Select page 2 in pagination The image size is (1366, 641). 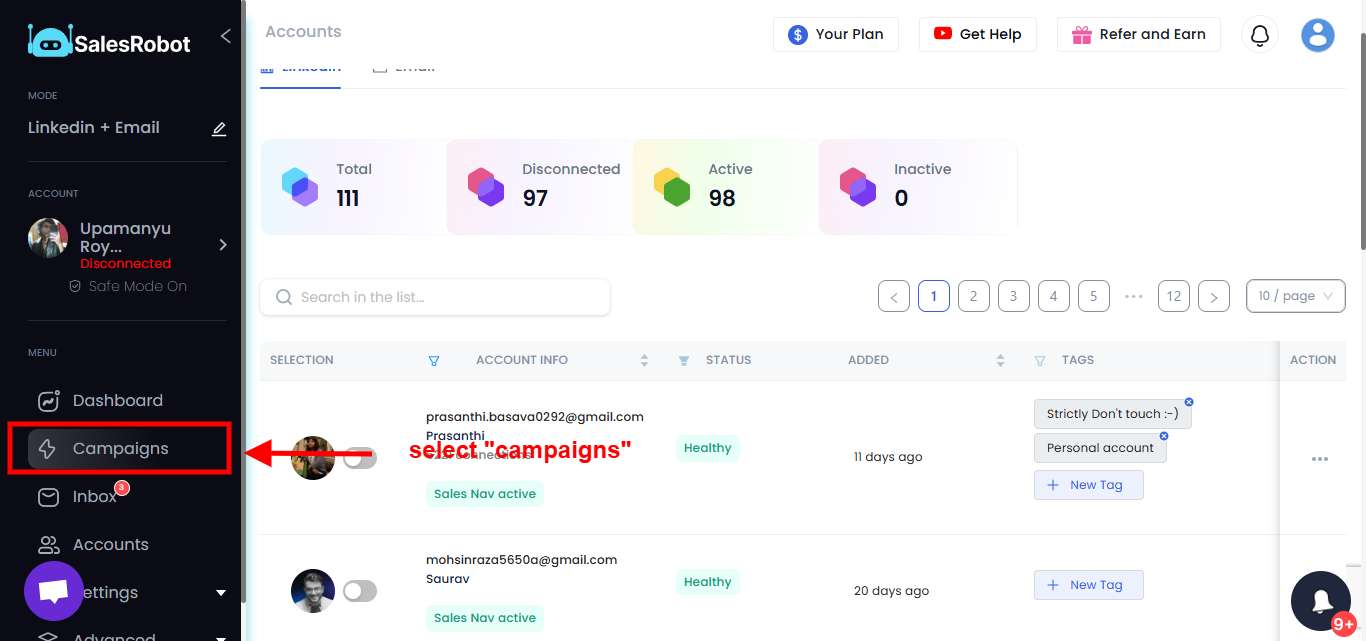(974, 296)
